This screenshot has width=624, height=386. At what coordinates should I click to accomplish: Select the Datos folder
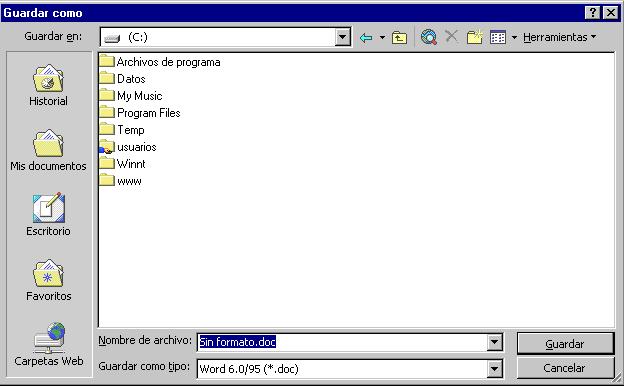click(x=122, y=79)
